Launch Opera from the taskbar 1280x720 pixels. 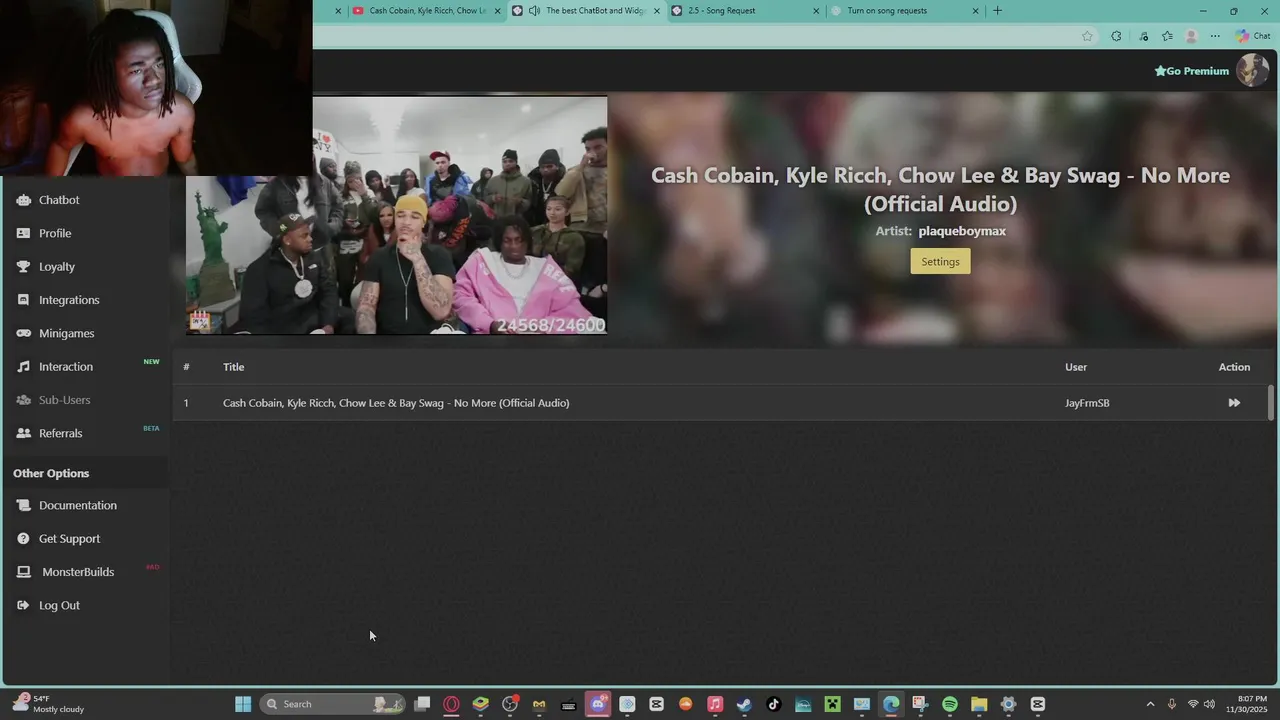click(x=451, y=704)
